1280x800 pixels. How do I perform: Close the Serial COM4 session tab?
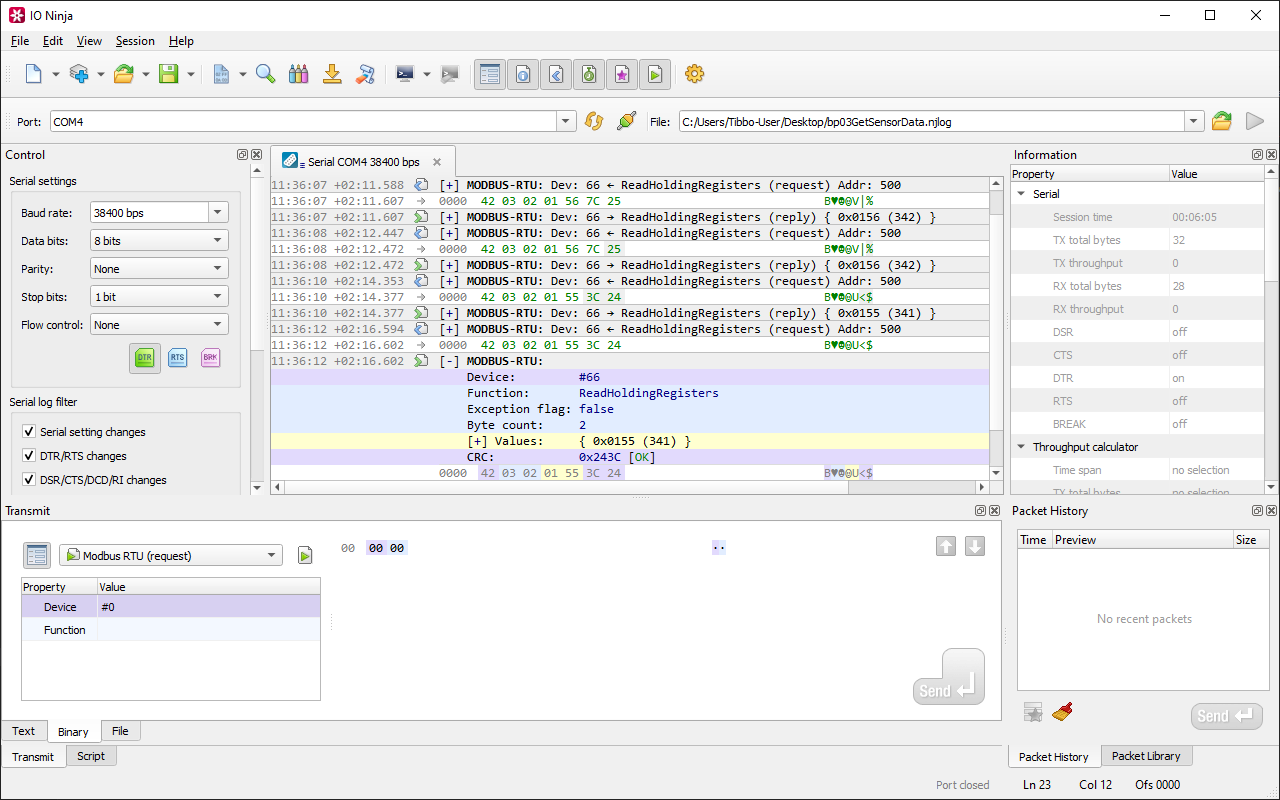pos(437,162)
